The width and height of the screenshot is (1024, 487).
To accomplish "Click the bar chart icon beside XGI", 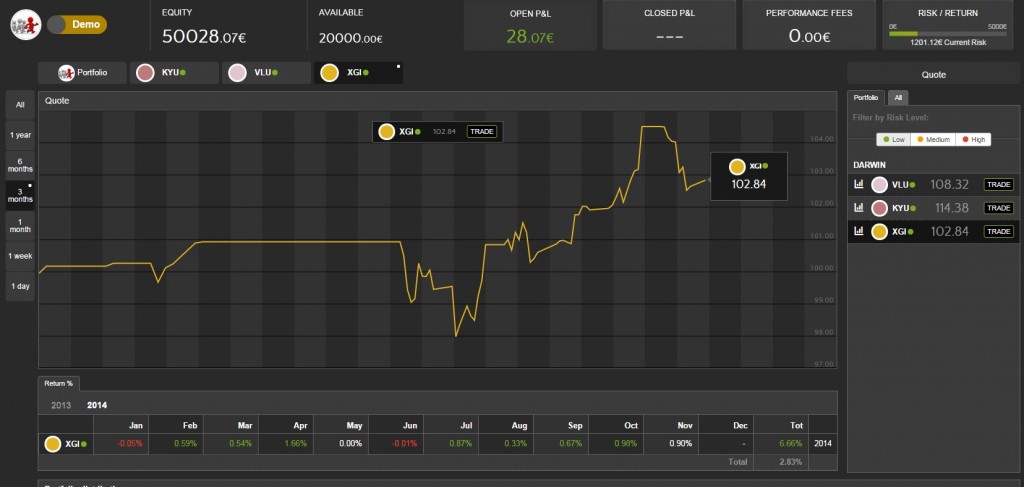I will pyautogui.click(x=858, y=232).
